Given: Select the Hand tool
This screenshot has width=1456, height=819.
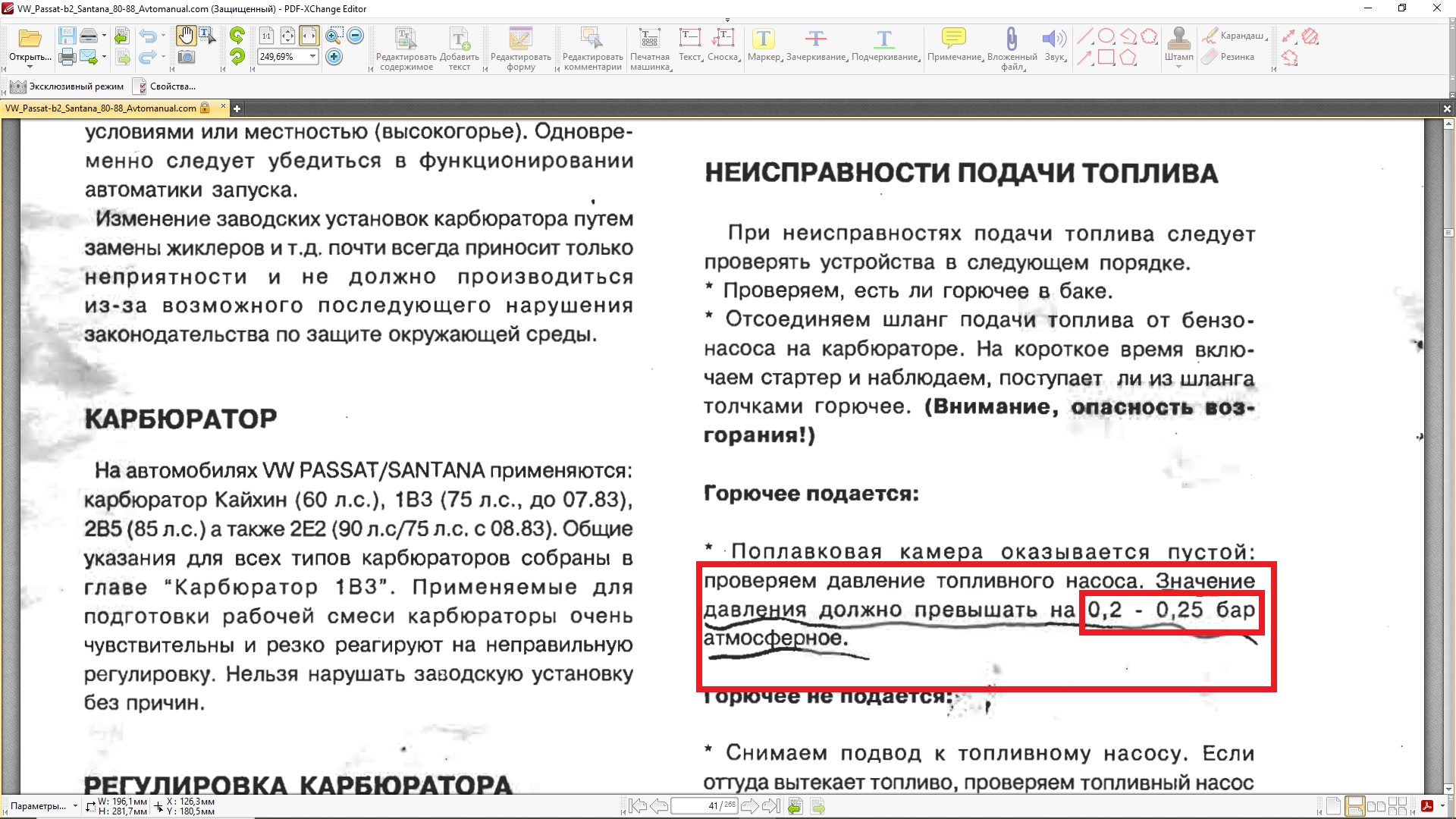Looking at the screenshot, I should point(186,36).
